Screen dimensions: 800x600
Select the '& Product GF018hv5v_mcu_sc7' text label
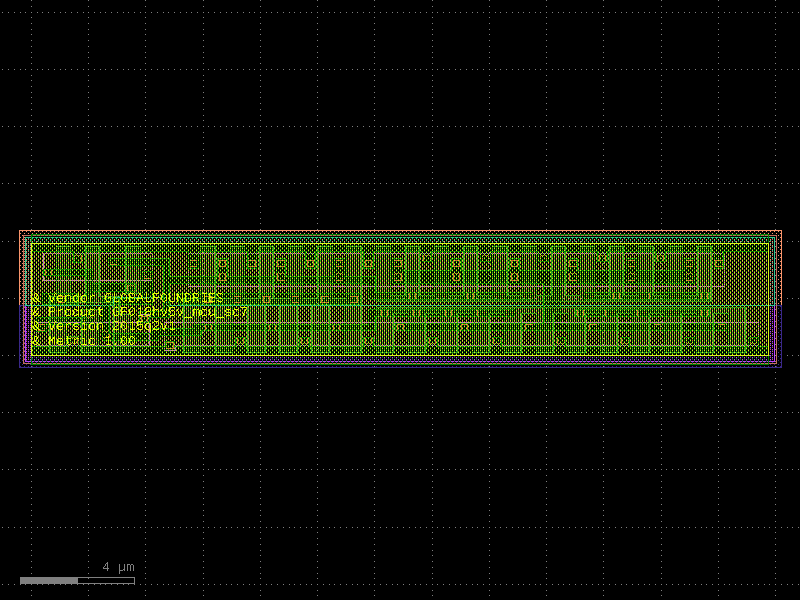click(x=140, y=312)
